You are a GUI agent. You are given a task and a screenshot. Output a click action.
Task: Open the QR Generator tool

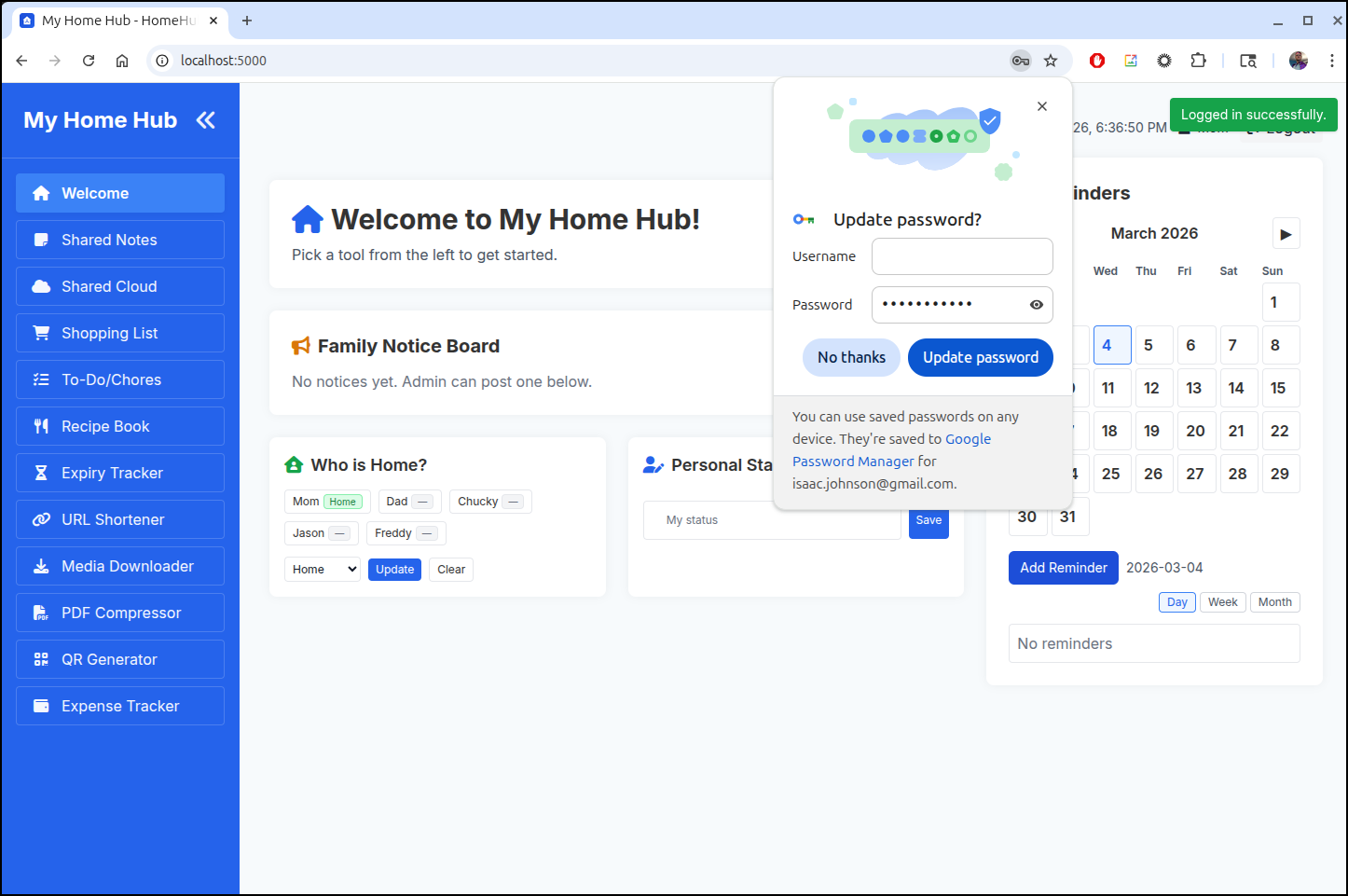120,659
